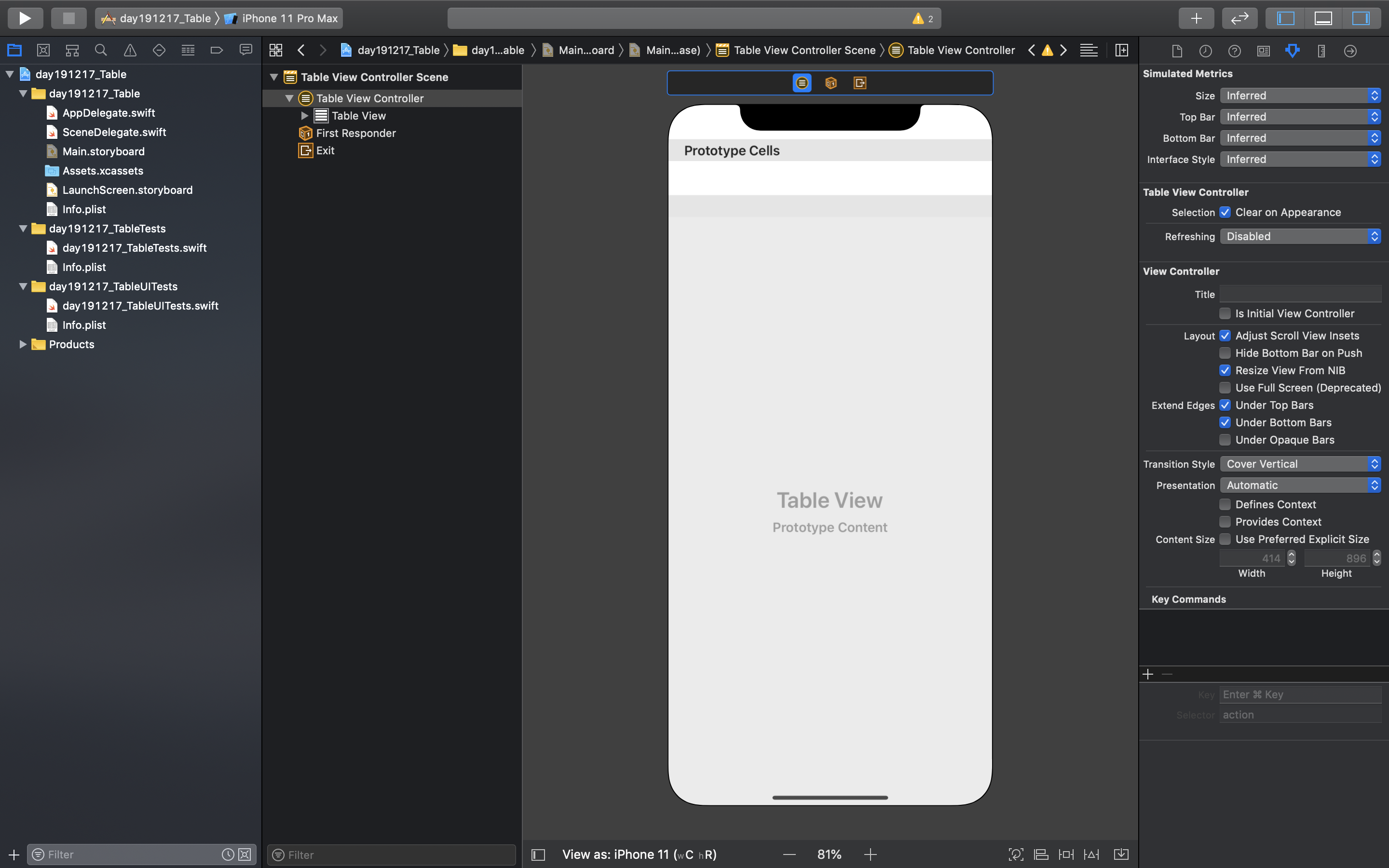Click the view controller Title text field
Image resolution: width=1389 pixels, height=868 pixels.
click(x=1300, y=294)
